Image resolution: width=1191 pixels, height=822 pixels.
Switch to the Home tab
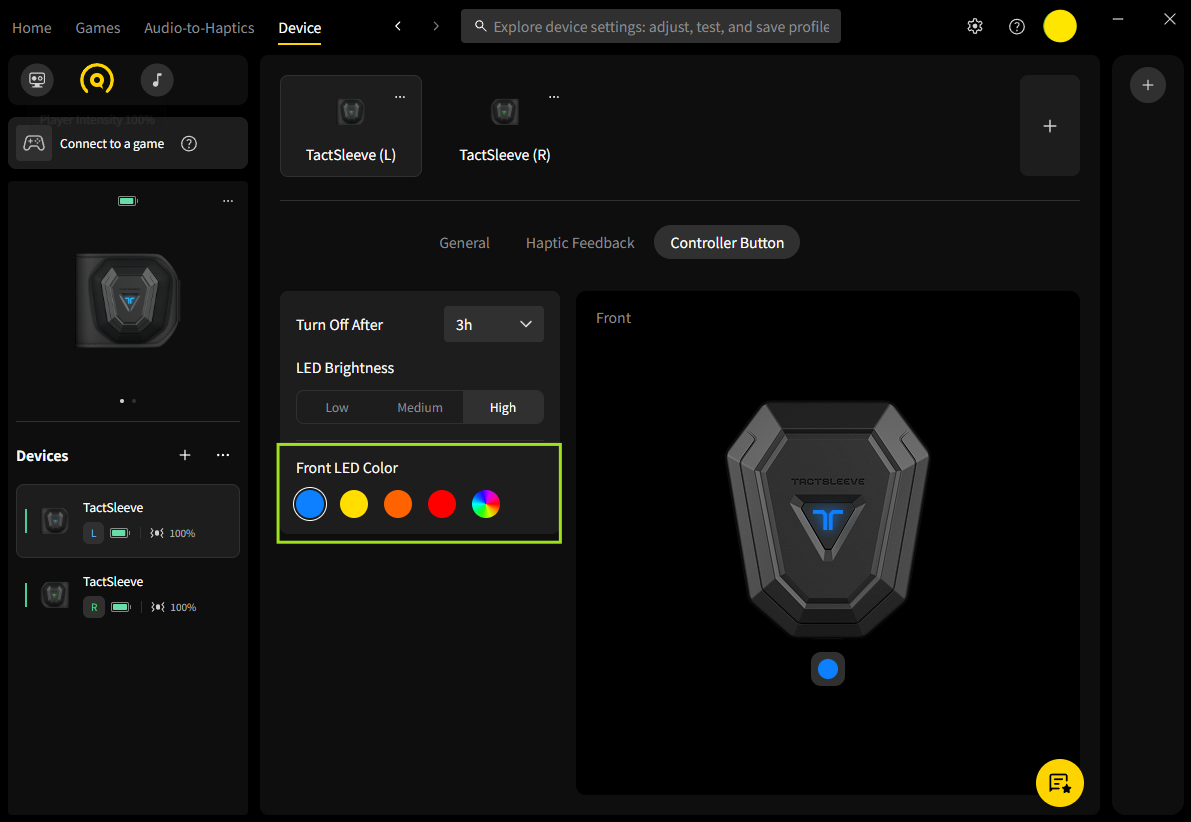click(32, 28)
